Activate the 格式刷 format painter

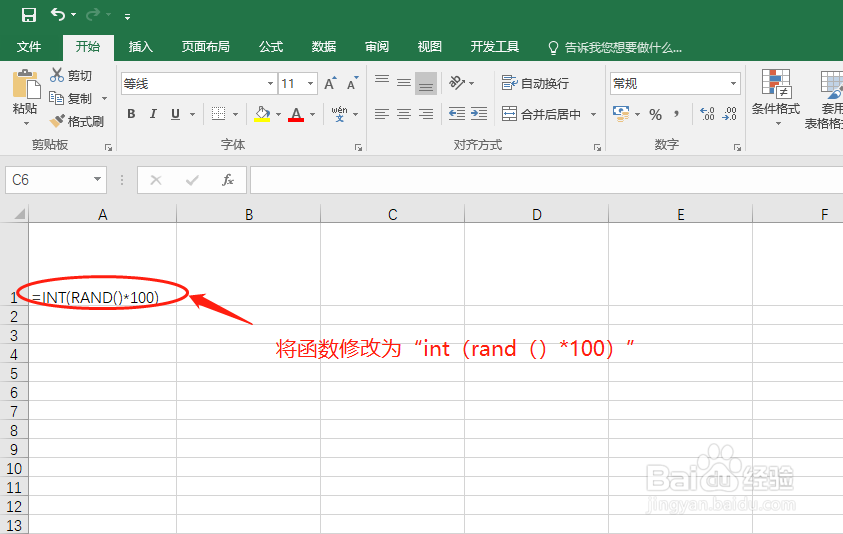pyautogui.click(x=76, y=122)
